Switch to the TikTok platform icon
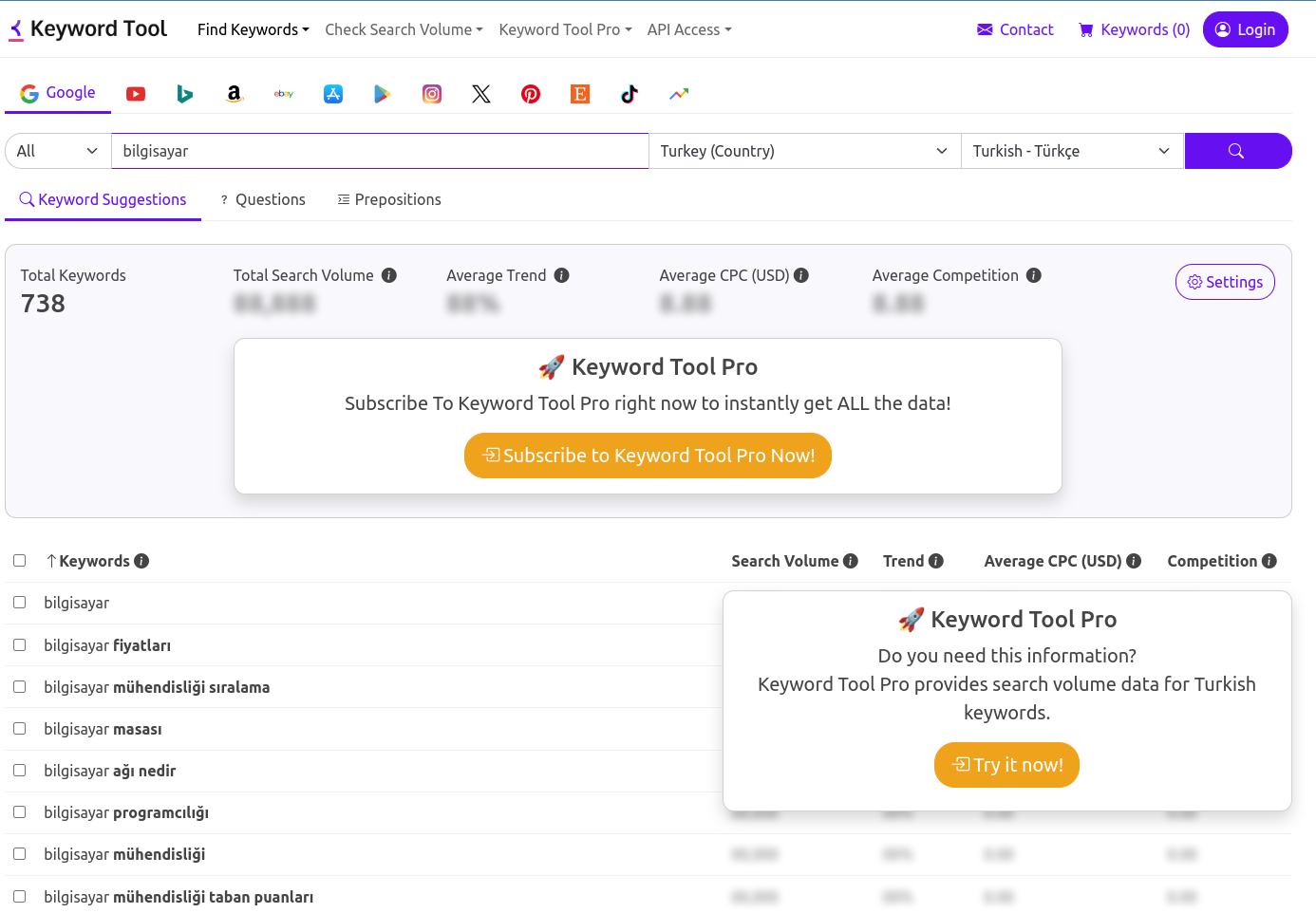This screenshot has height=913, width=1316. coord(630,94)
